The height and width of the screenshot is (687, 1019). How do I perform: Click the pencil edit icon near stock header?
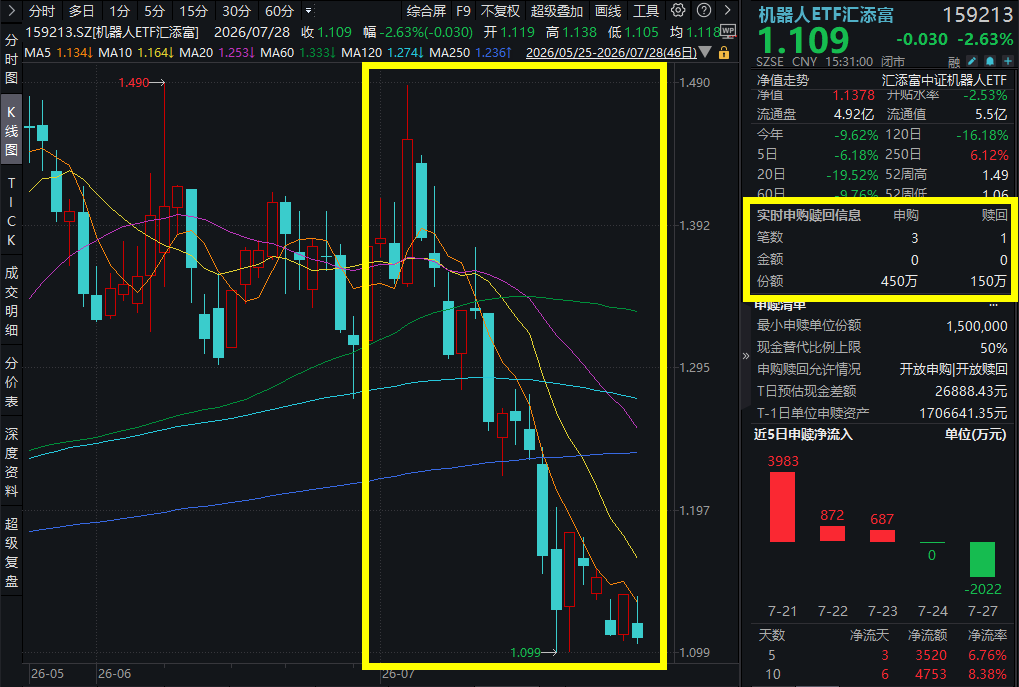pyautogui.click(x=972, y=61)
